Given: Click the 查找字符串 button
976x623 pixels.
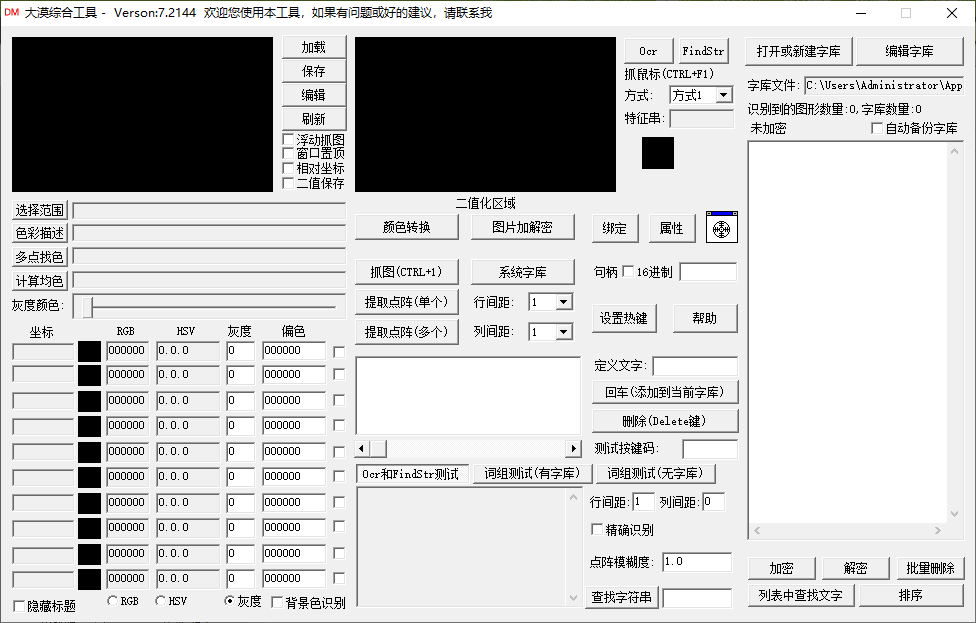Looking at the screenshot, I should click(622, 597).
